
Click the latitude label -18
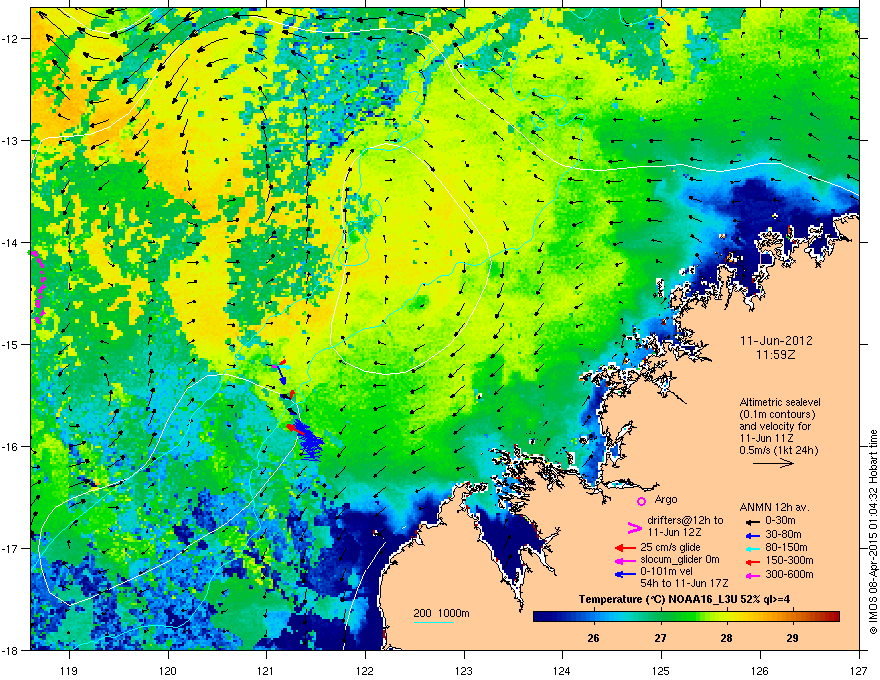(11, 650)
